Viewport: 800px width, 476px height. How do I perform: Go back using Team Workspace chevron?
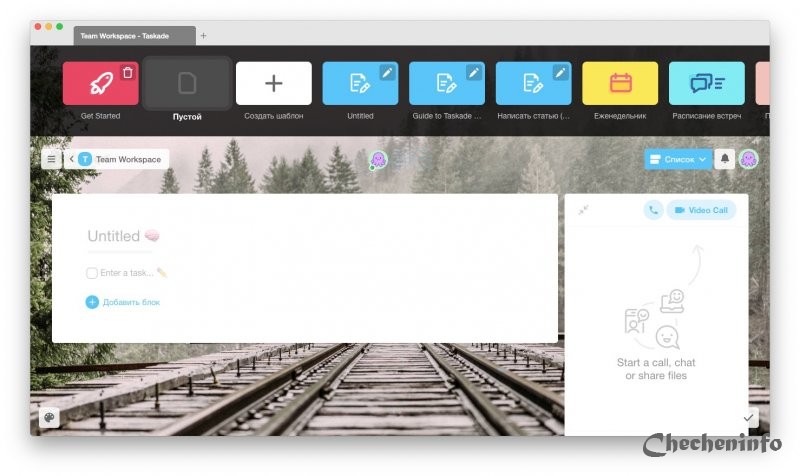(71, 159)
